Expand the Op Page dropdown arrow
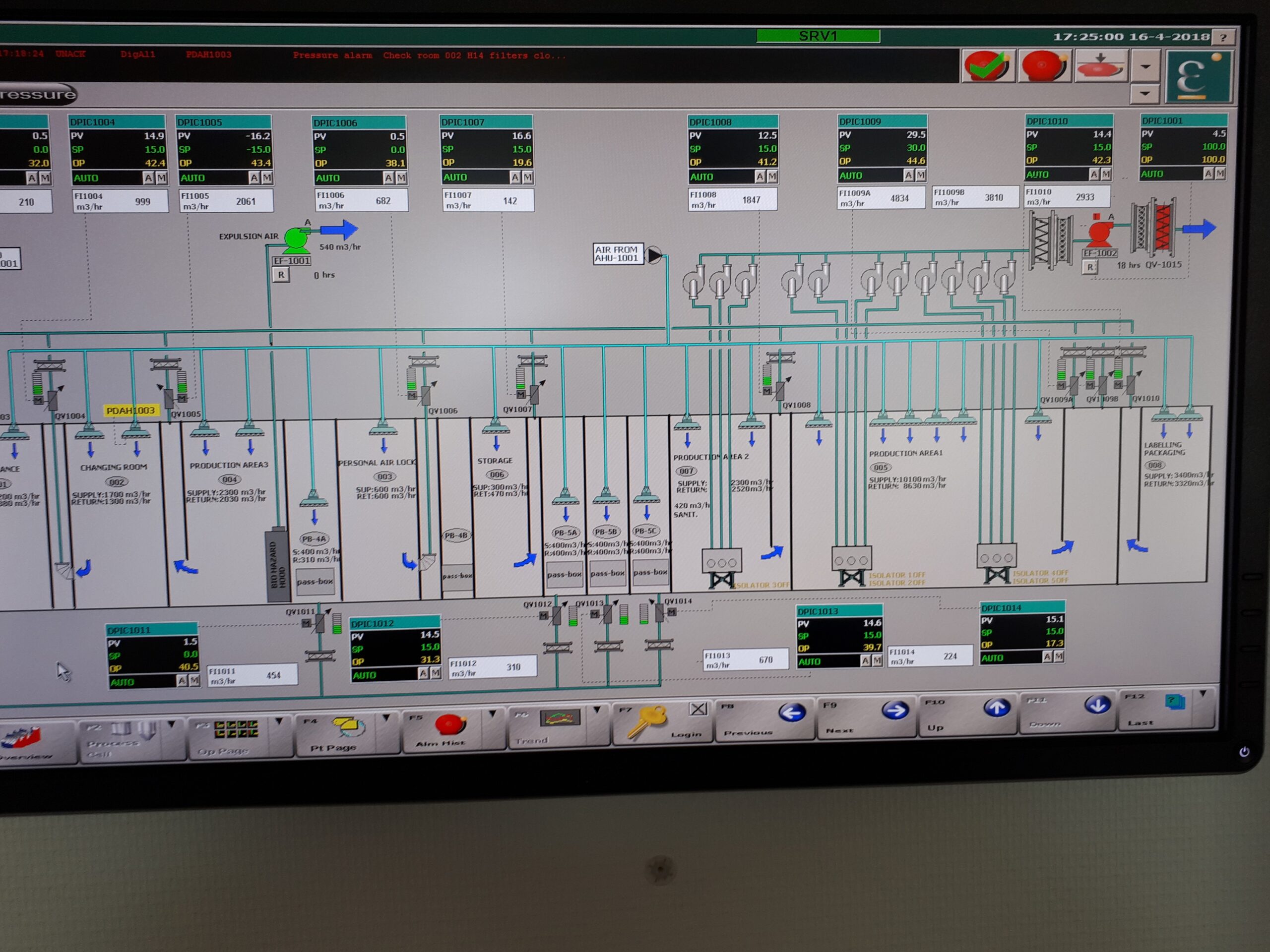This screenshot has width=1270, height=952. [279, 722]
